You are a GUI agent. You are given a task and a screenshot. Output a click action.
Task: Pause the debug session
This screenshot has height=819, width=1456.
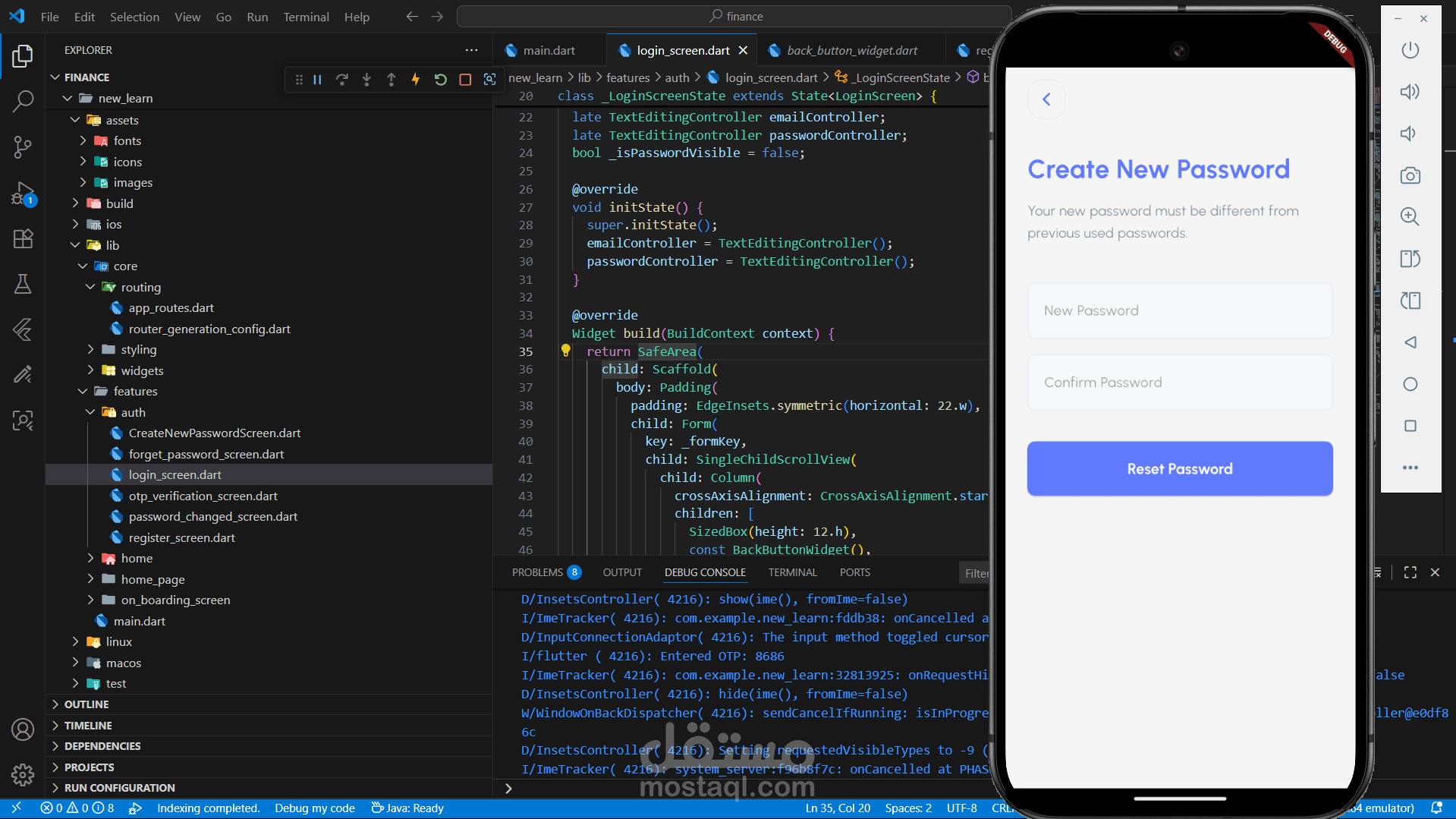pos(318,79)
